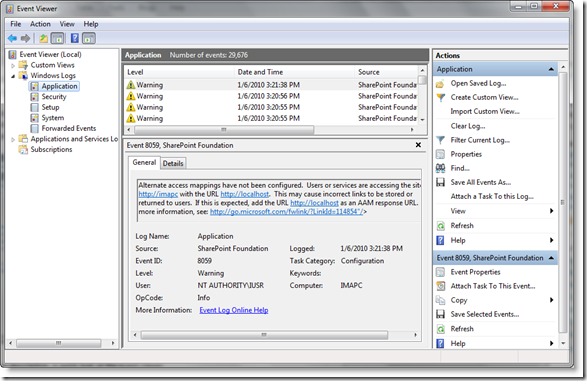Open the go.microsoft.com fwlink link

286,212
